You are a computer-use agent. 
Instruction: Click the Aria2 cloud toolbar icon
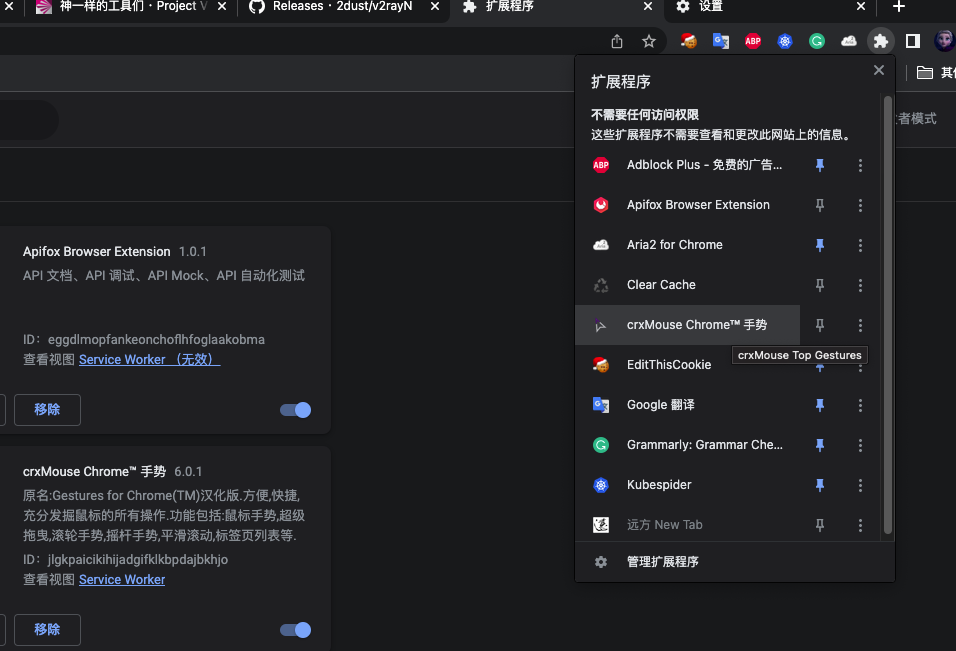[849, 41]
